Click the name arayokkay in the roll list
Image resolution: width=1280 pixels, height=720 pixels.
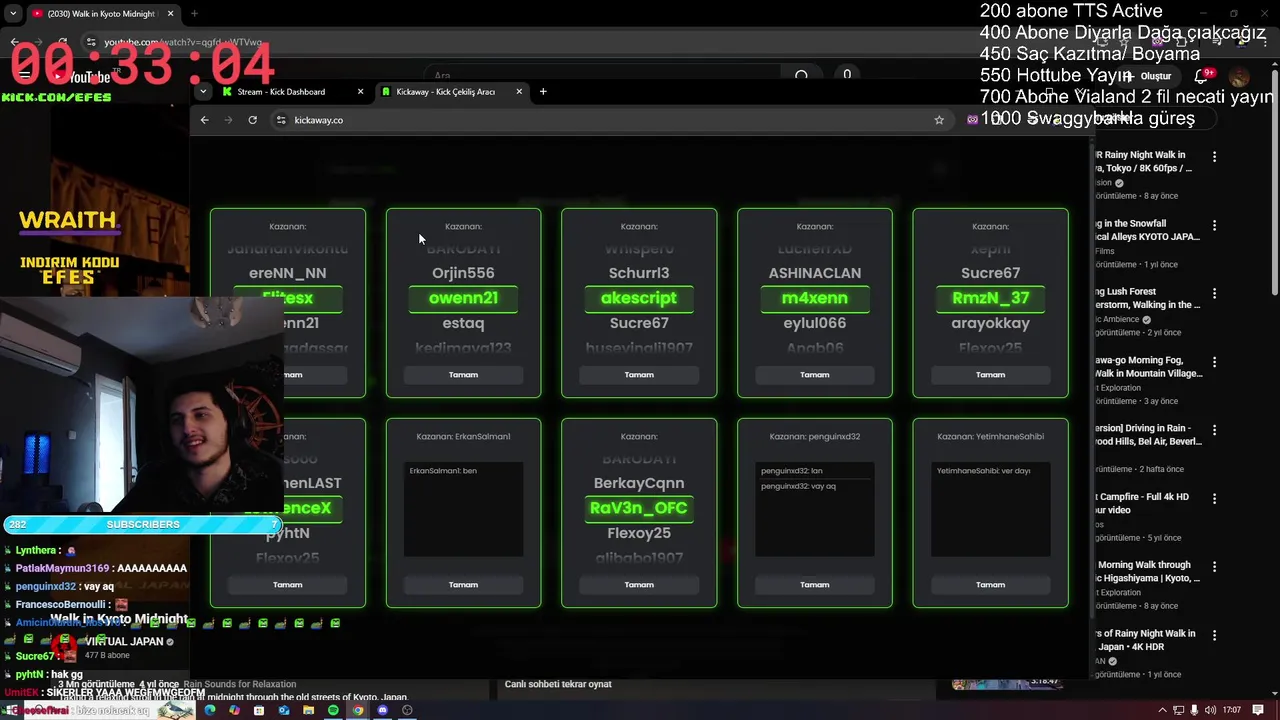991,323
